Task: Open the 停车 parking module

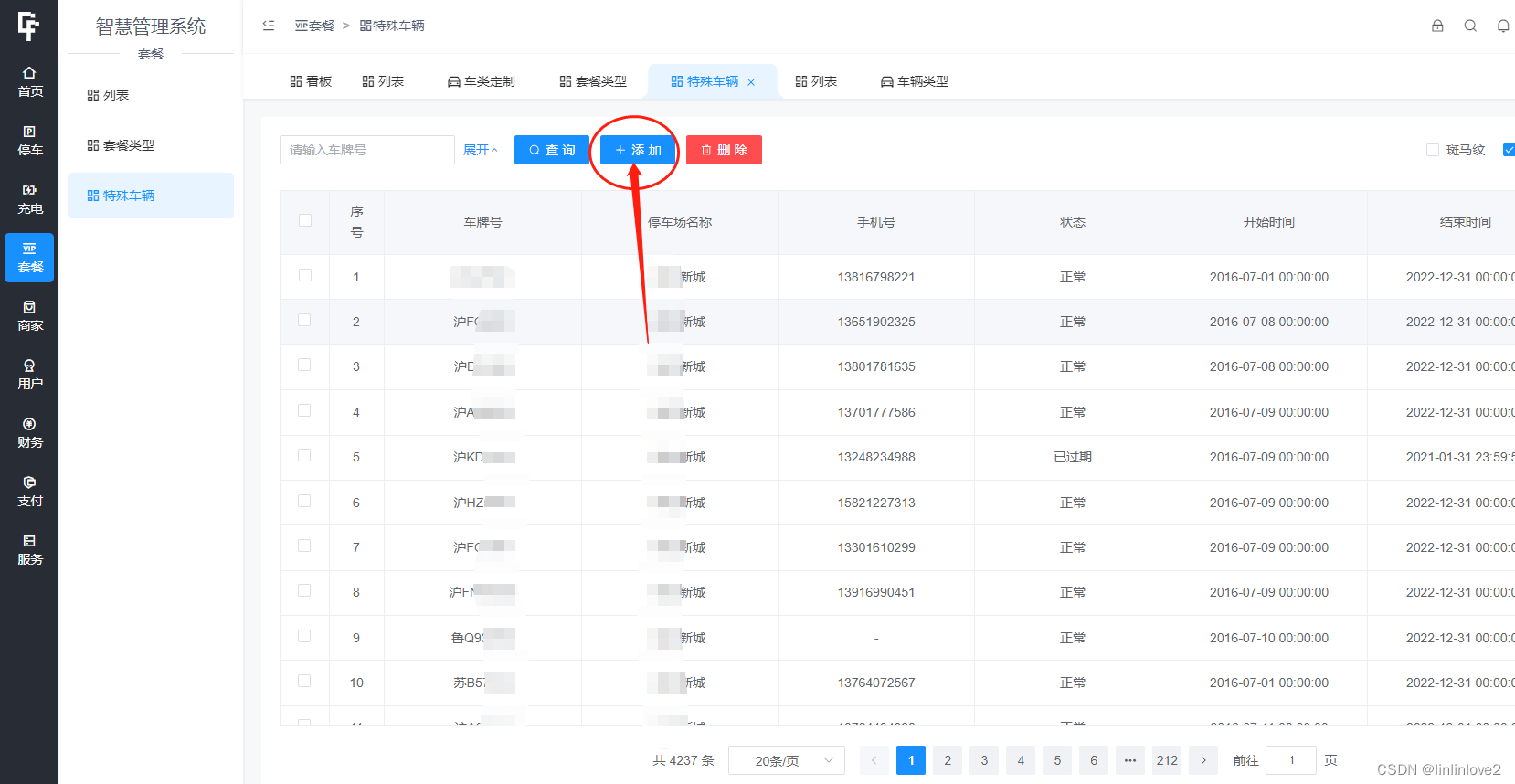Action: click(29, 141)
